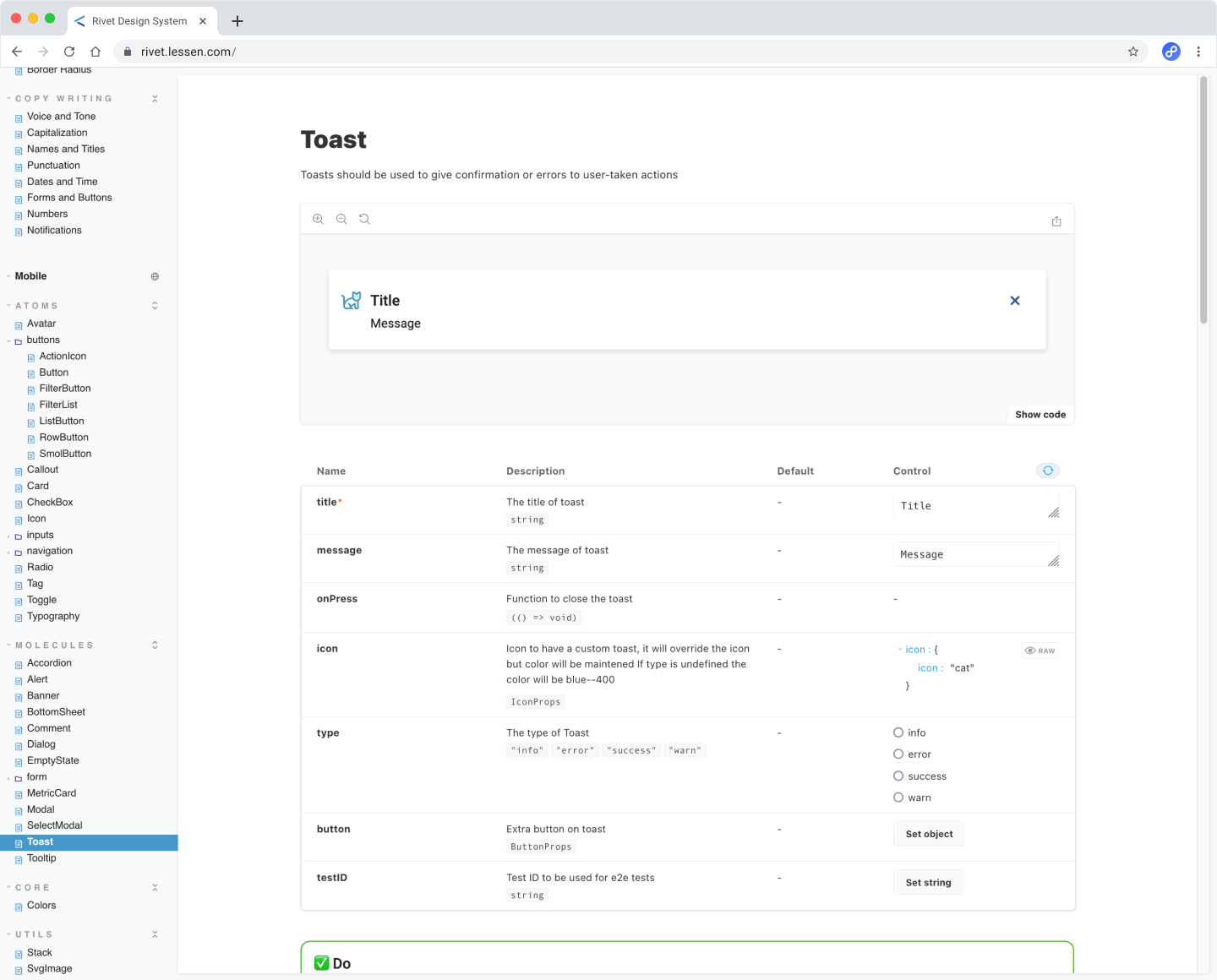The image size is (1217, 980).
Task: Close the toast with the X icon
Action: click(x=1015, y=301)
